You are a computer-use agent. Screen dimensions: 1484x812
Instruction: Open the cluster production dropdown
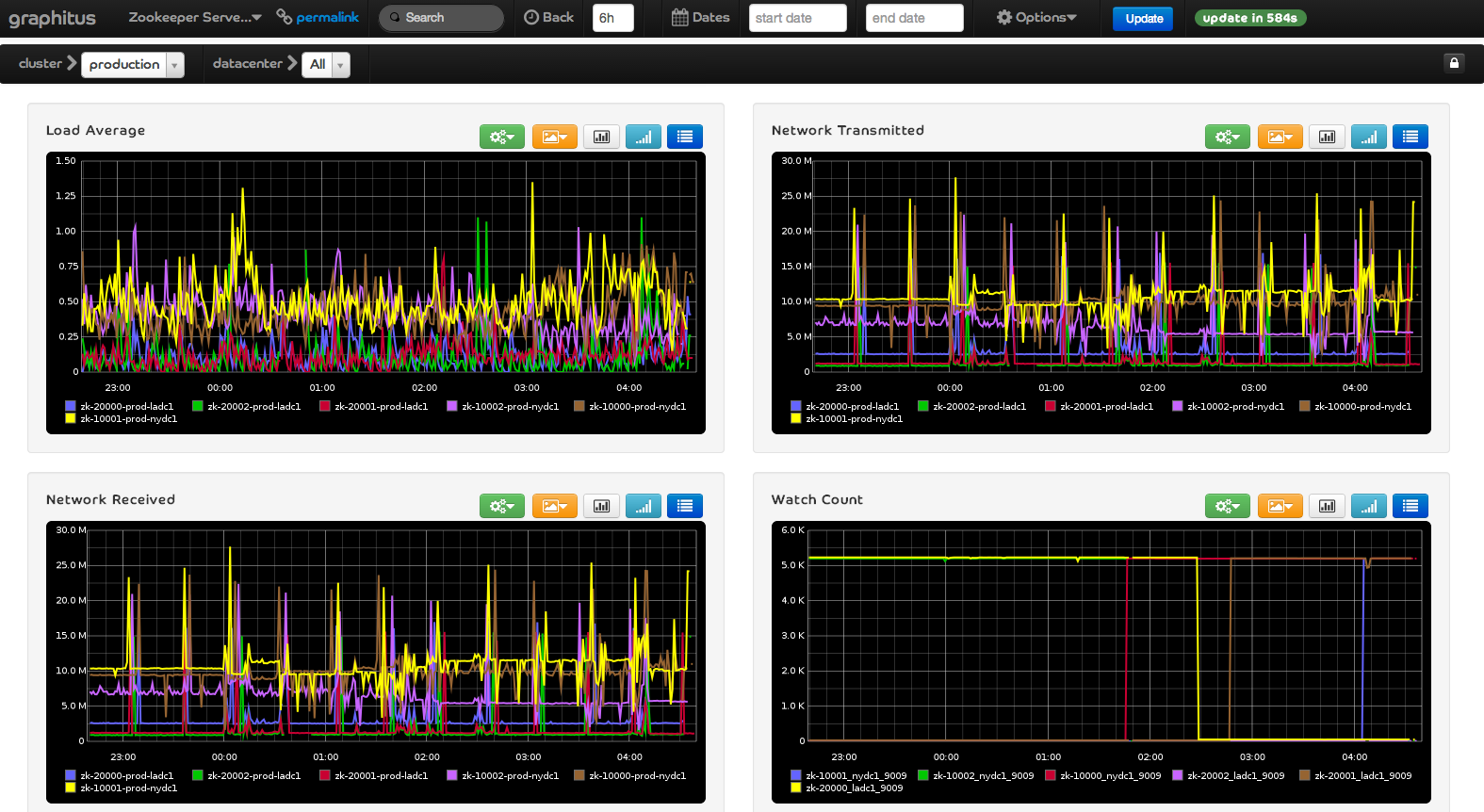click(x=133, y=64)
